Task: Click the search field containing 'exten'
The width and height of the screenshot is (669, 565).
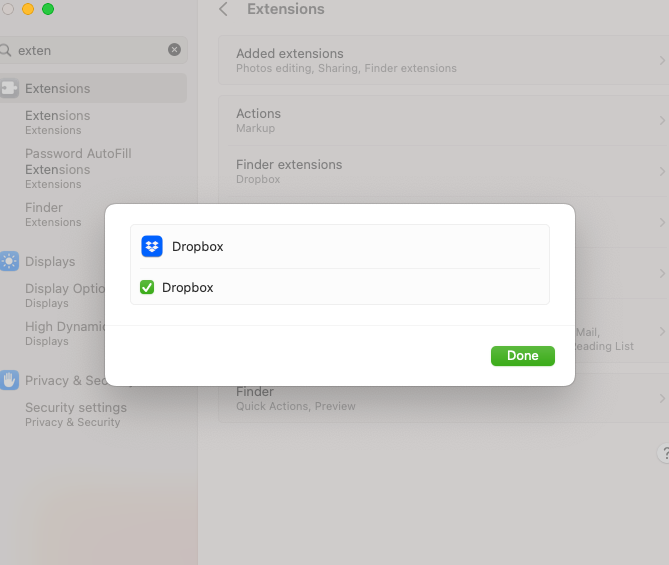Action: [92, 50]
